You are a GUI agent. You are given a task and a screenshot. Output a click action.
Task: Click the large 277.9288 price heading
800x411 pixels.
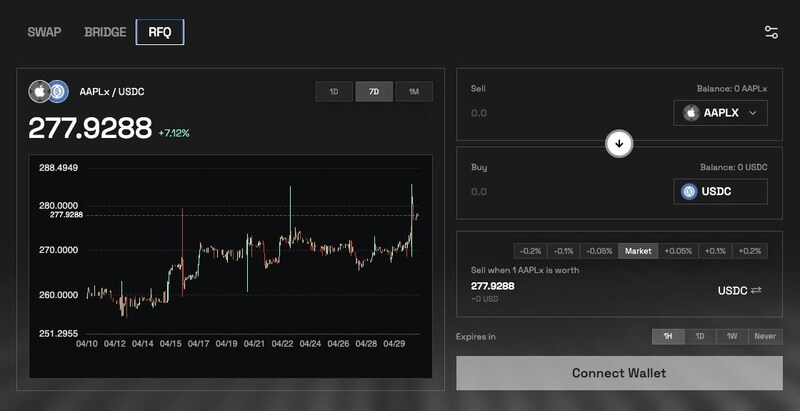[90, 128]
